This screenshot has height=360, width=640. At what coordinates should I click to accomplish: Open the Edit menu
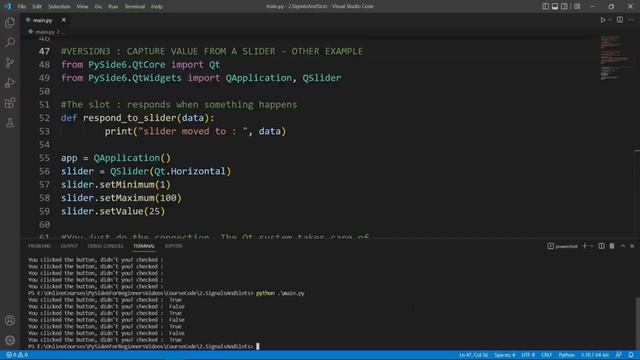37,7
